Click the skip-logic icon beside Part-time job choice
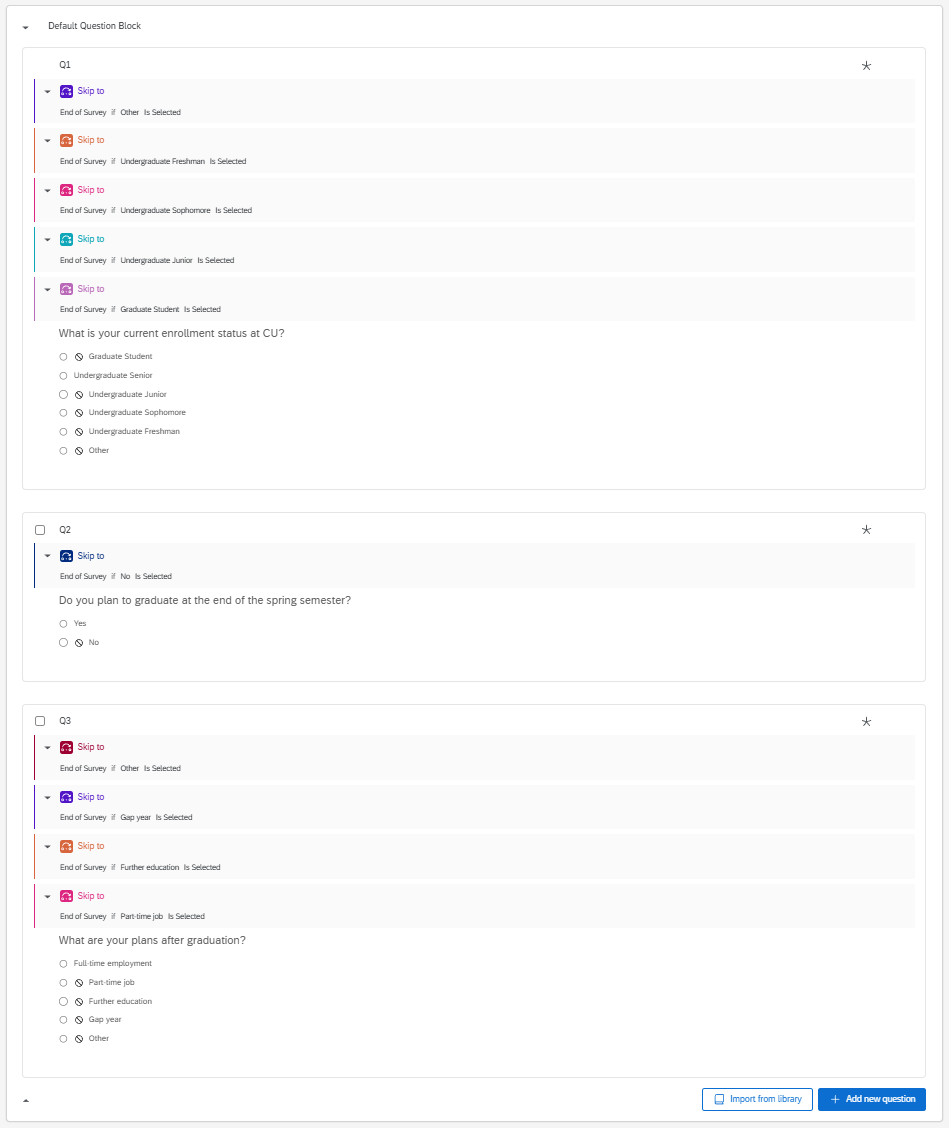 [x=78, y=983]
